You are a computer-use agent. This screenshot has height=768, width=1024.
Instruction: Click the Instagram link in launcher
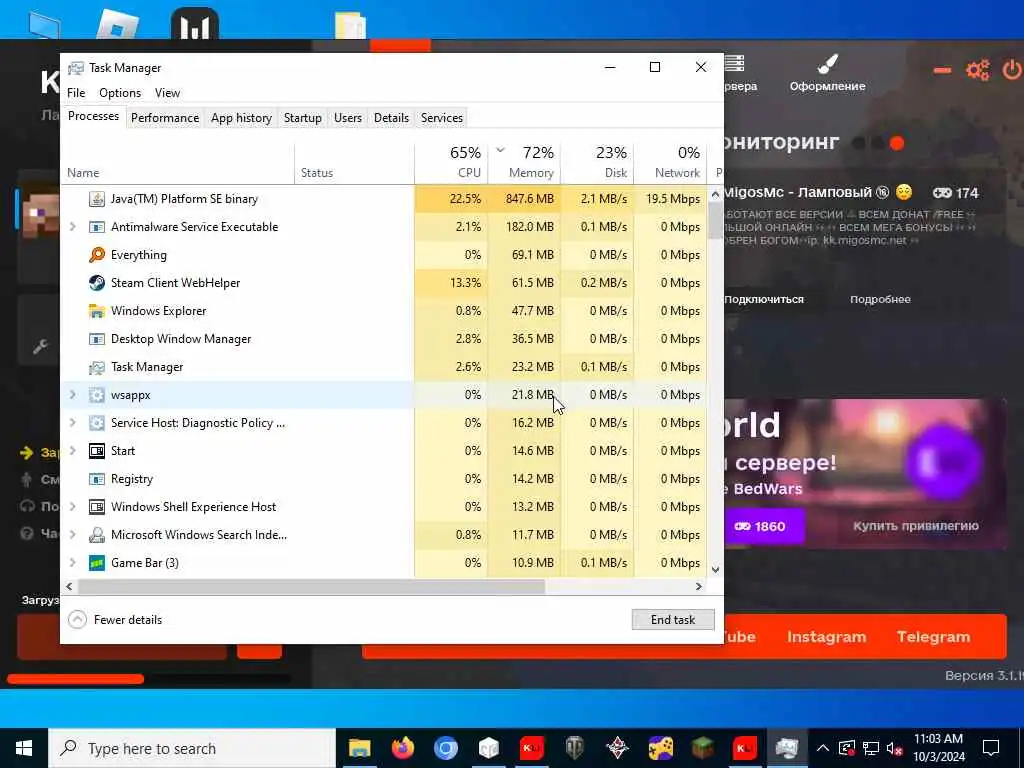826,637
